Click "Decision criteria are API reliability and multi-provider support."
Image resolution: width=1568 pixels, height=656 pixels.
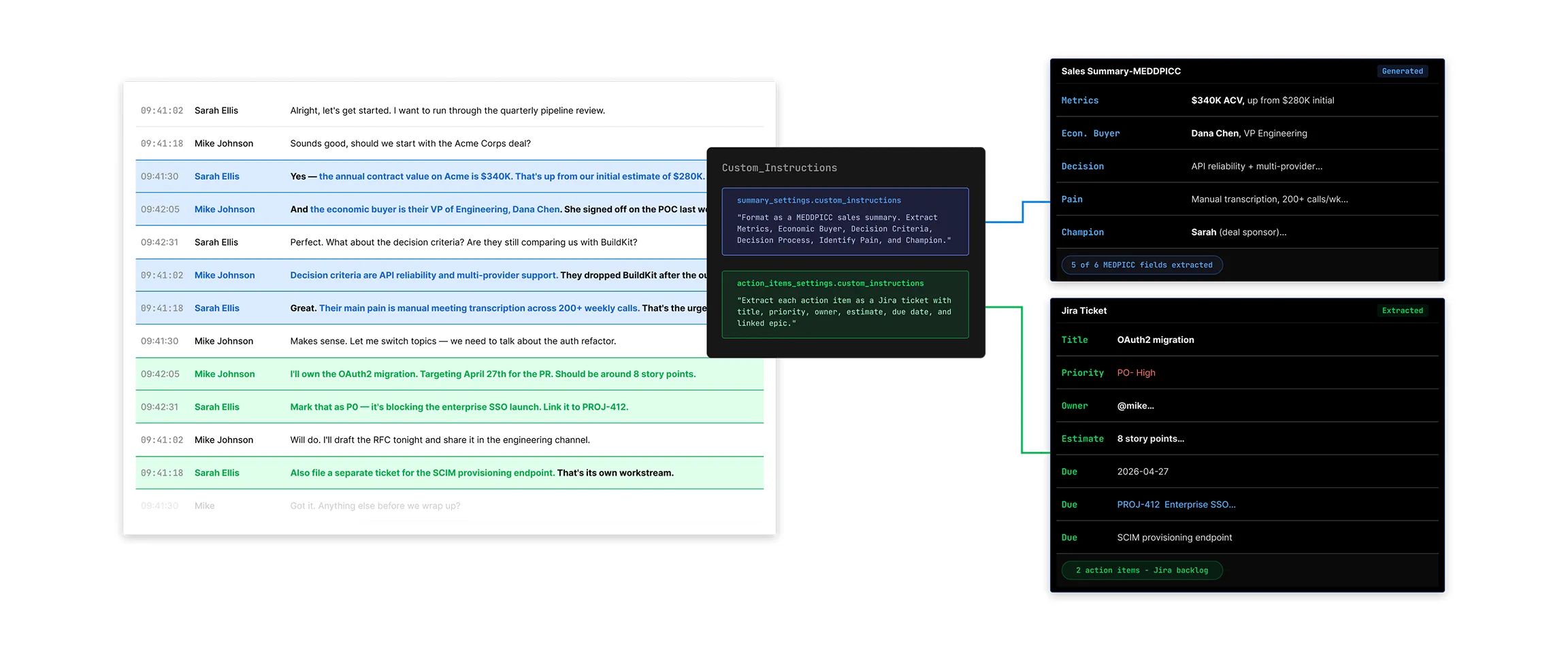click(424, 276)
